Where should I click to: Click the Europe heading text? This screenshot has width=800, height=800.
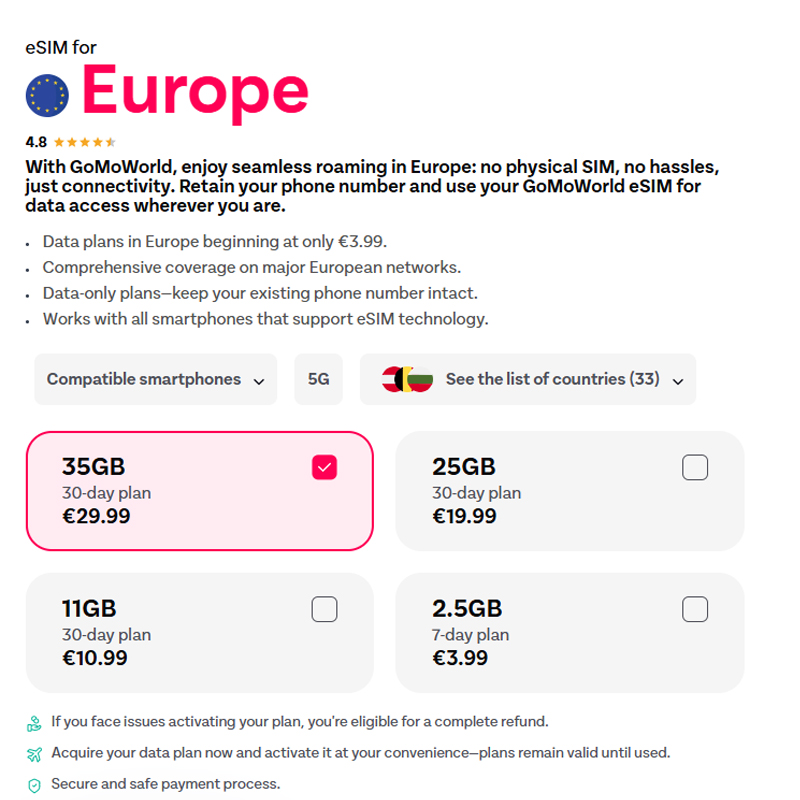click(x=194, y=91)
